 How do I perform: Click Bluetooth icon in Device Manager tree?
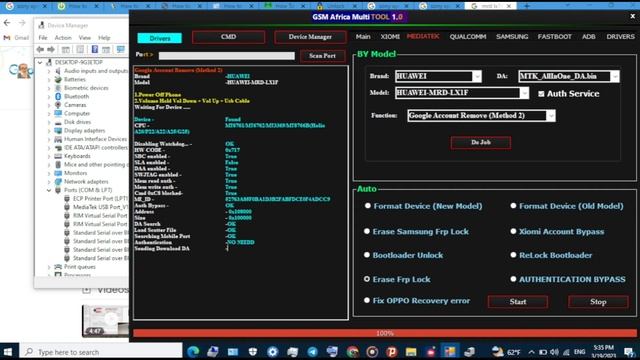point(58,96)
